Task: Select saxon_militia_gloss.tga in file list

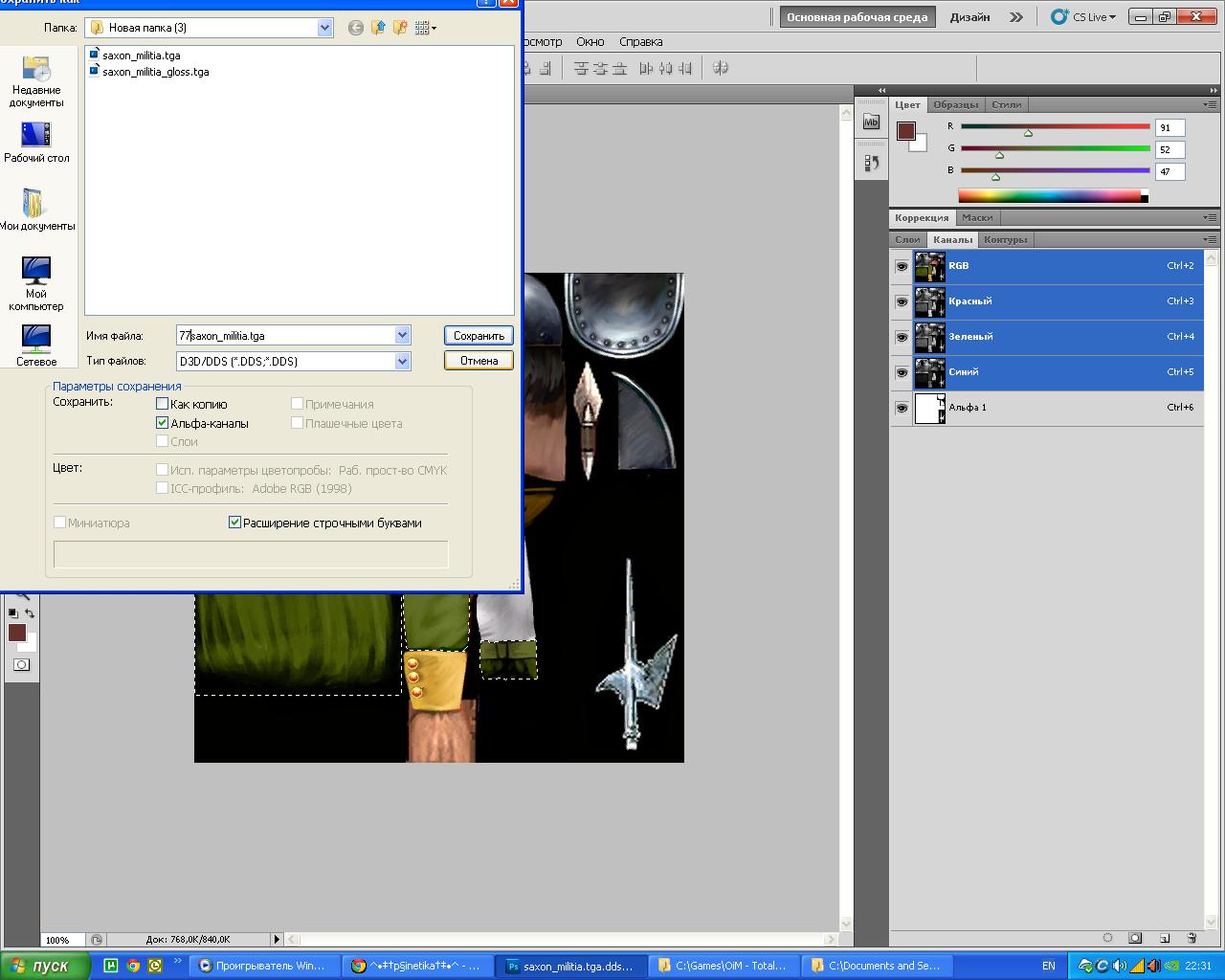Action: 156,72
